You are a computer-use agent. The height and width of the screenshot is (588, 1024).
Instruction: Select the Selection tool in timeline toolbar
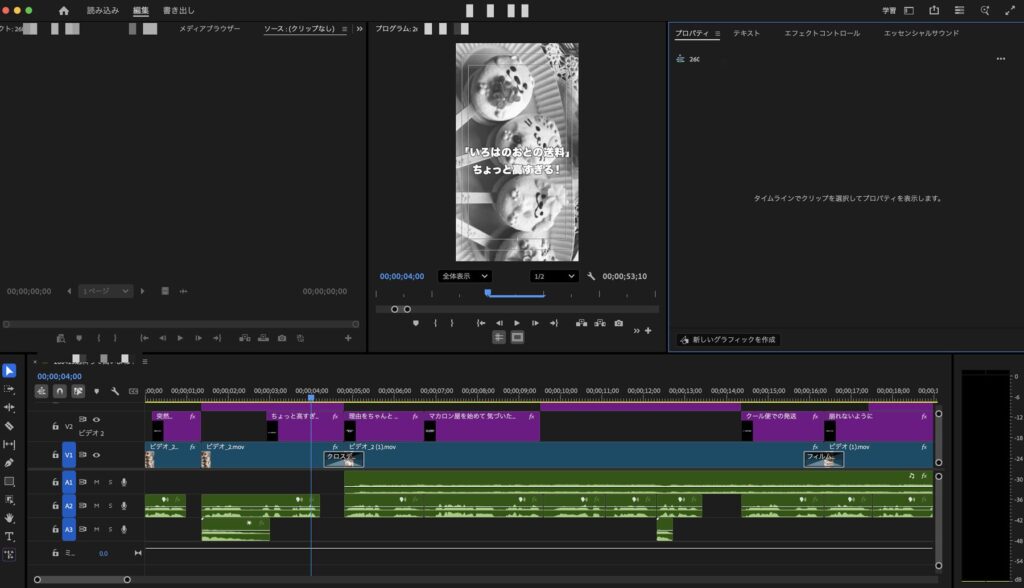10,370
